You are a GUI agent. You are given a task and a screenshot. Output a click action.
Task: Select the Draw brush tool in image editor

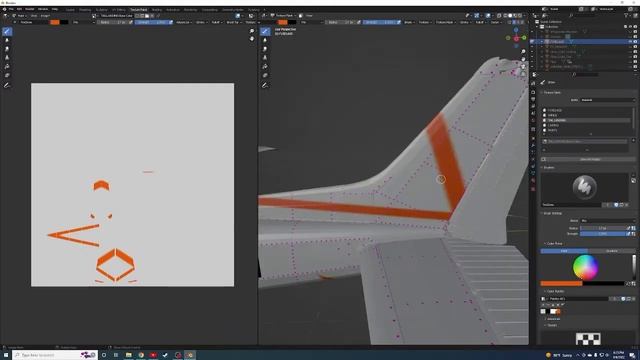click(7, 31)
